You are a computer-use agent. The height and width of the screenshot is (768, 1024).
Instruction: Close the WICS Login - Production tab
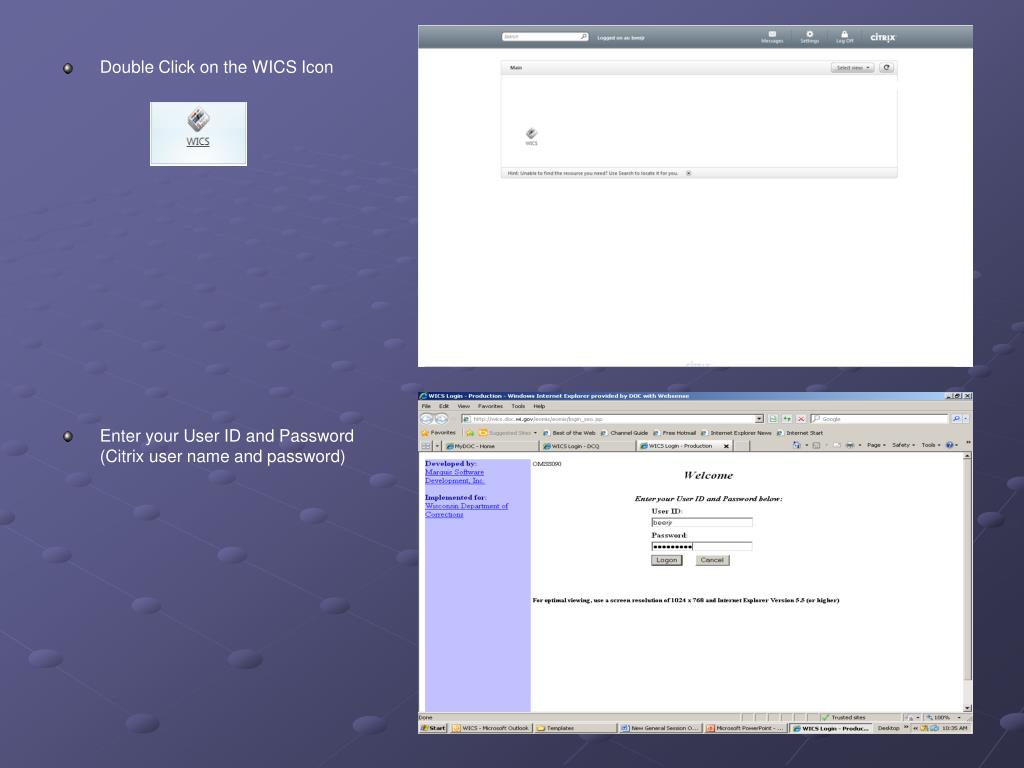[726, 446]
